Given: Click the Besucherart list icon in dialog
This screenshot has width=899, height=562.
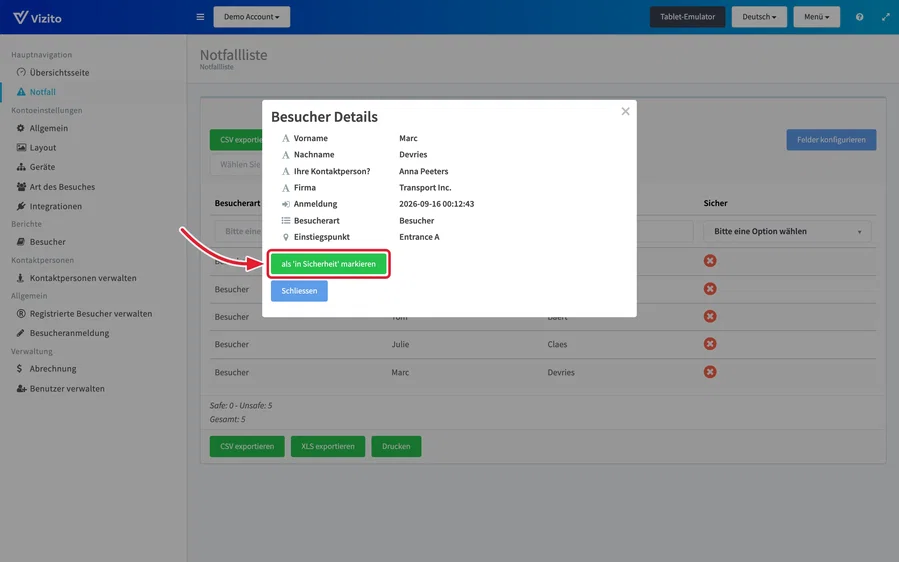Looking at the screenshot, I should [286, 221].
